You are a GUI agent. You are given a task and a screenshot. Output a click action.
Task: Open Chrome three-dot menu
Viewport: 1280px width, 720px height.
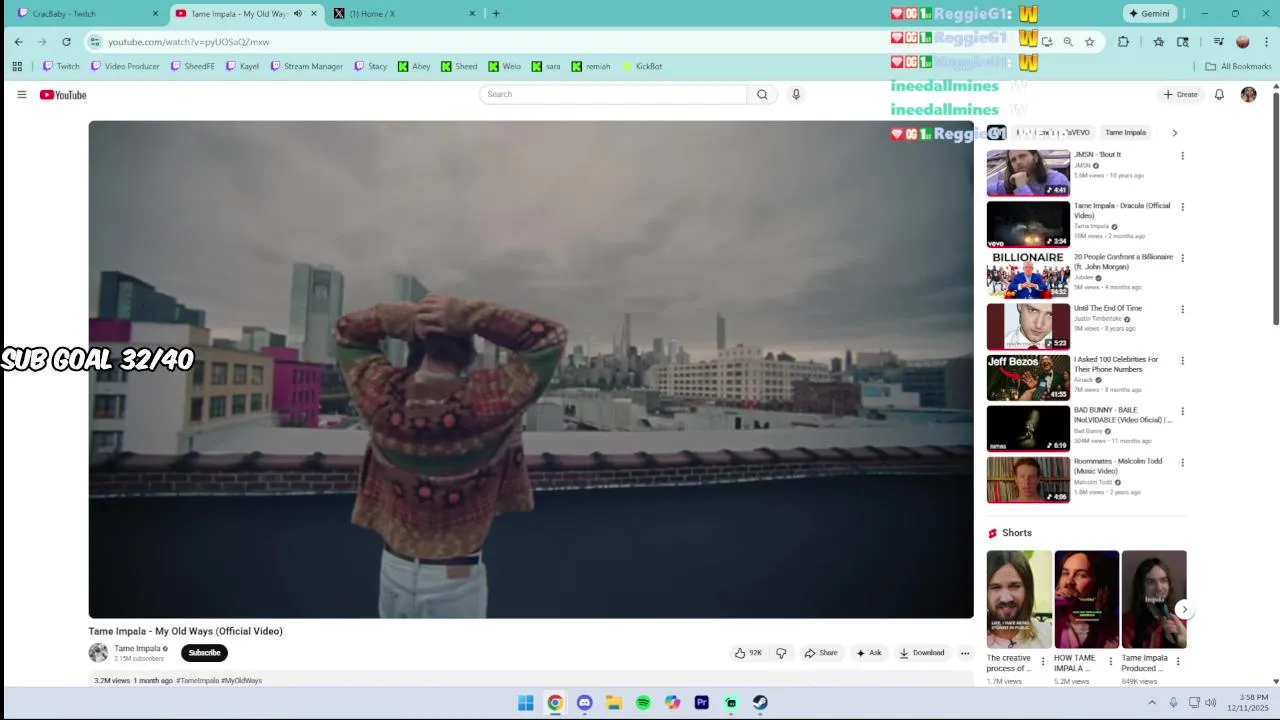coord(1267,42)
